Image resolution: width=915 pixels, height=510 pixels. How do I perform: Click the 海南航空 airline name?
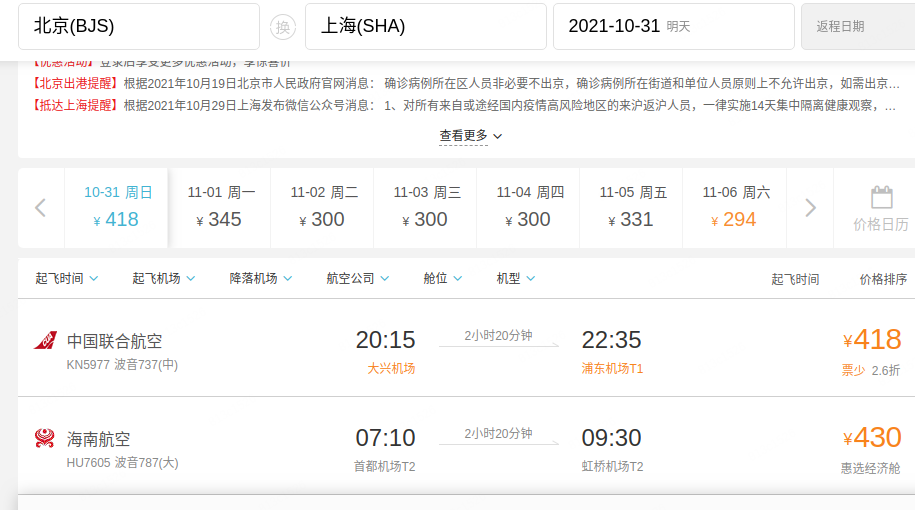[x=99, y=439]
